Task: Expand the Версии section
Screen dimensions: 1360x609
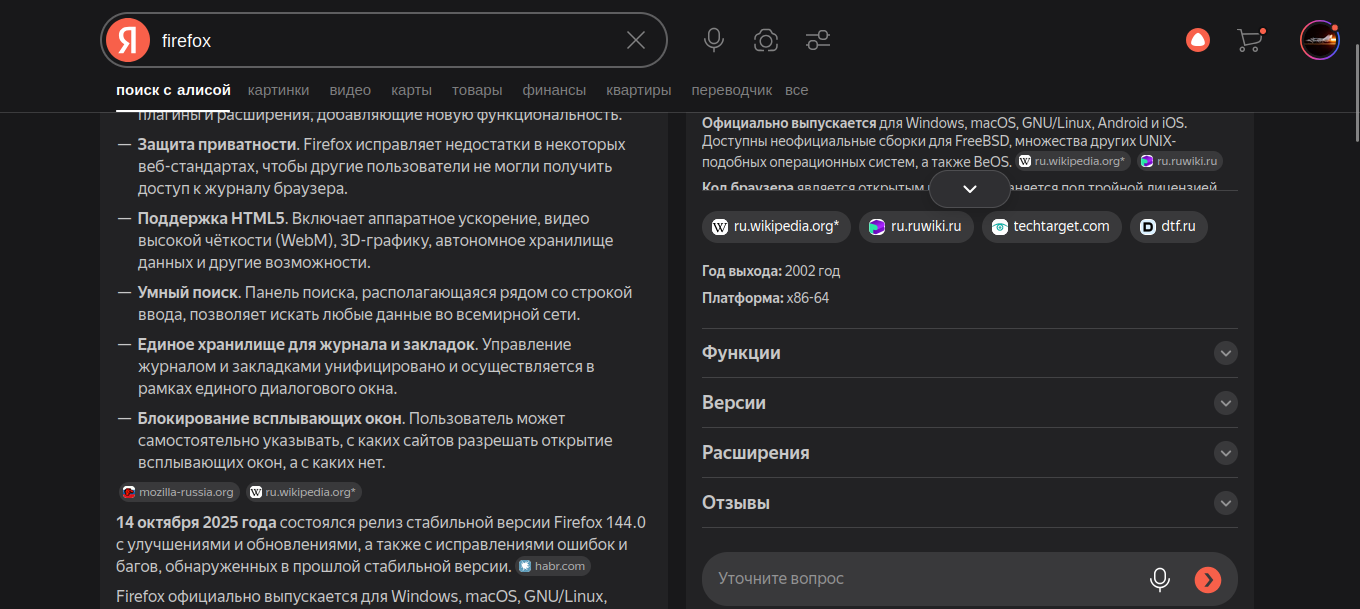Action: click(x=1225, y=403)
